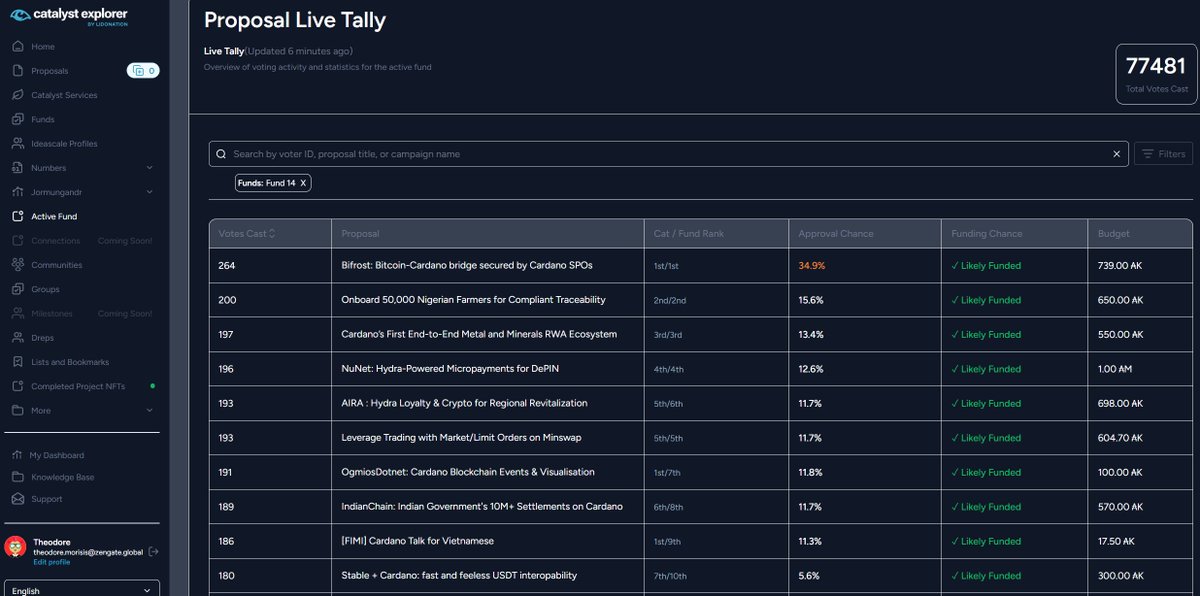Click Theodore's profile avatar
Image resolution: width=1200 pixels, height=596 pixels.
click(15, 547)
